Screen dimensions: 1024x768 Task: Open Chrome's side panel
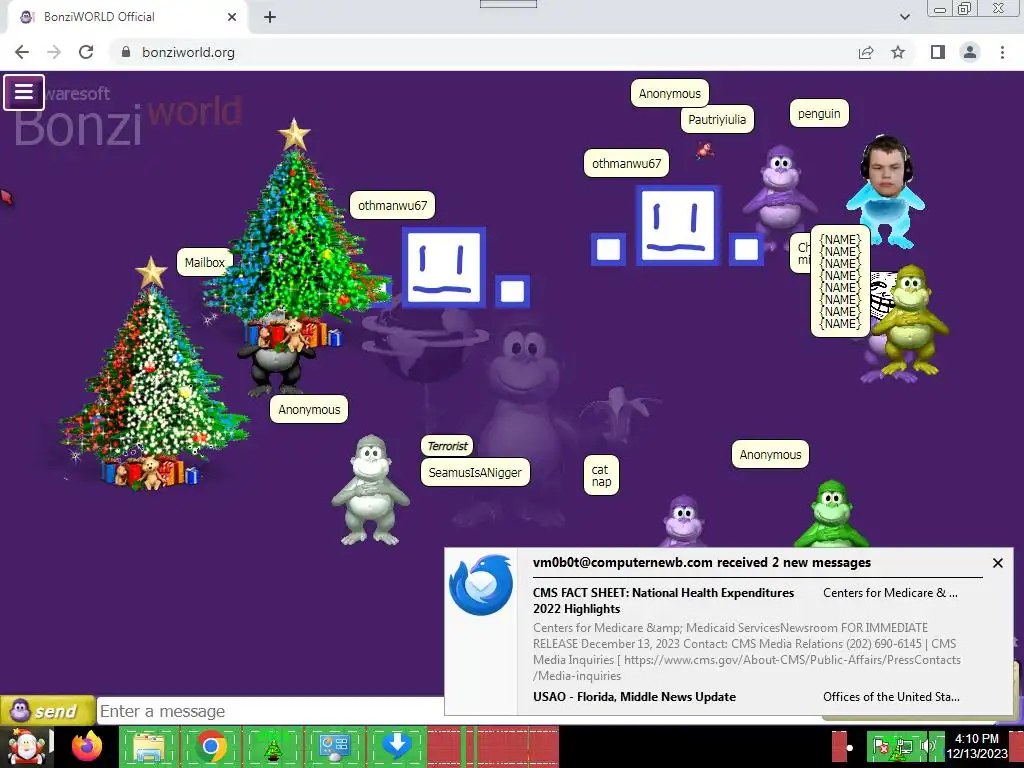point(938,52)
